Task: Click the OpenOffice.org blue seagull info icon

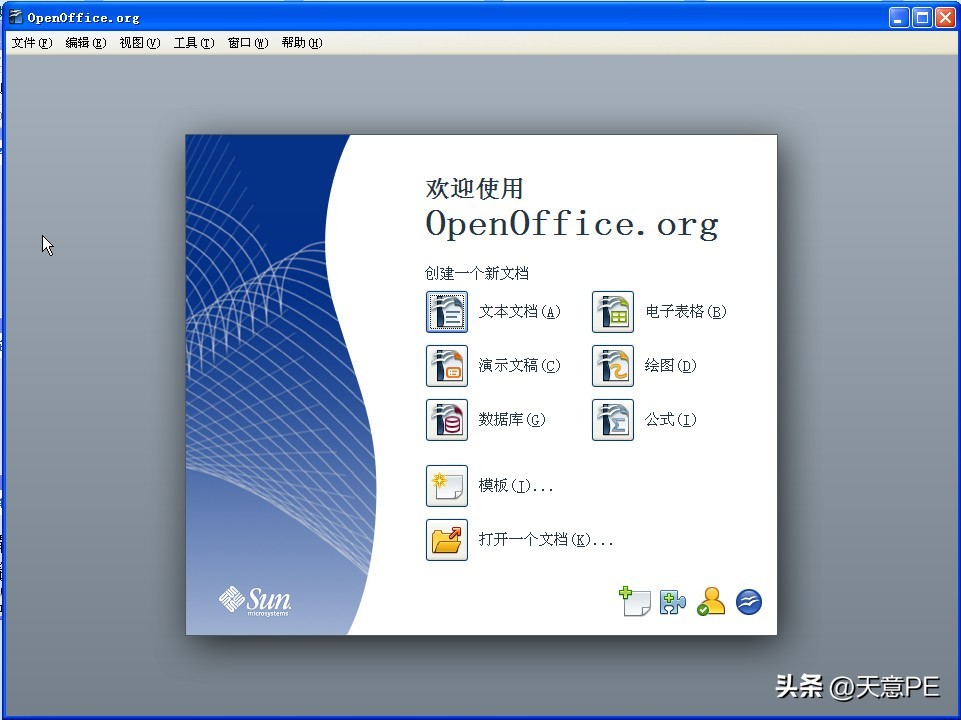Action: click(x=748, y=602)
